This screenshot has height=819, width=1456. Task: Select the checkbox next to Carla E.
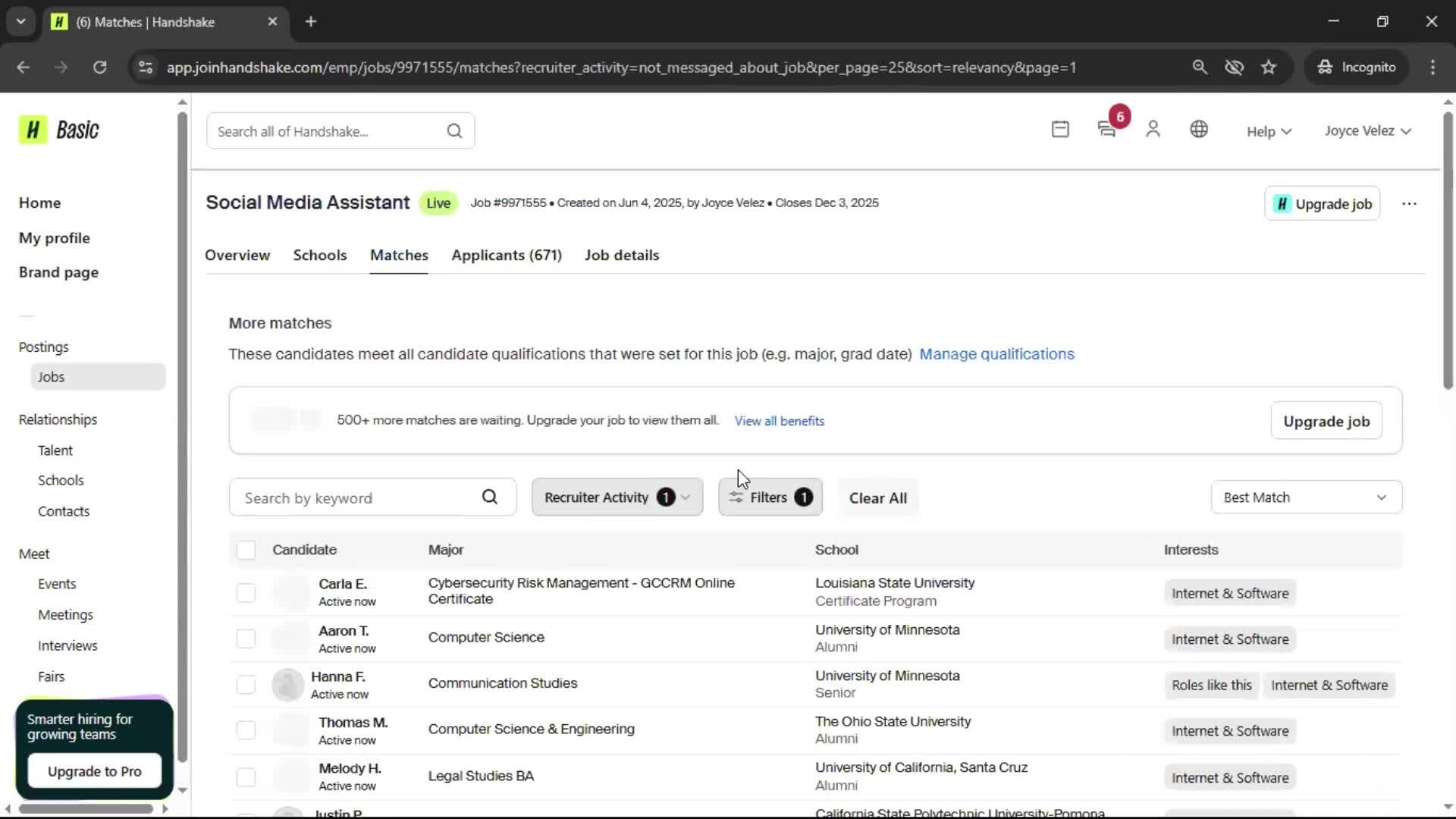[246, 592]
